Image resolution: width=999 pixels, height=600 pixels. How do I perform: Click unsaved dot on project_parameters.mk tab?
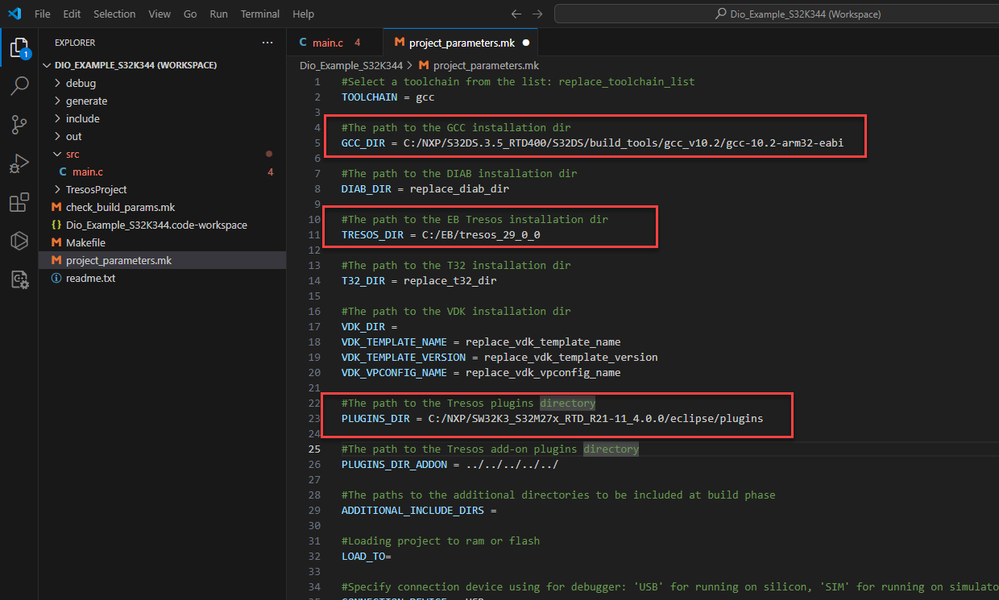click(x=526, y=43)
